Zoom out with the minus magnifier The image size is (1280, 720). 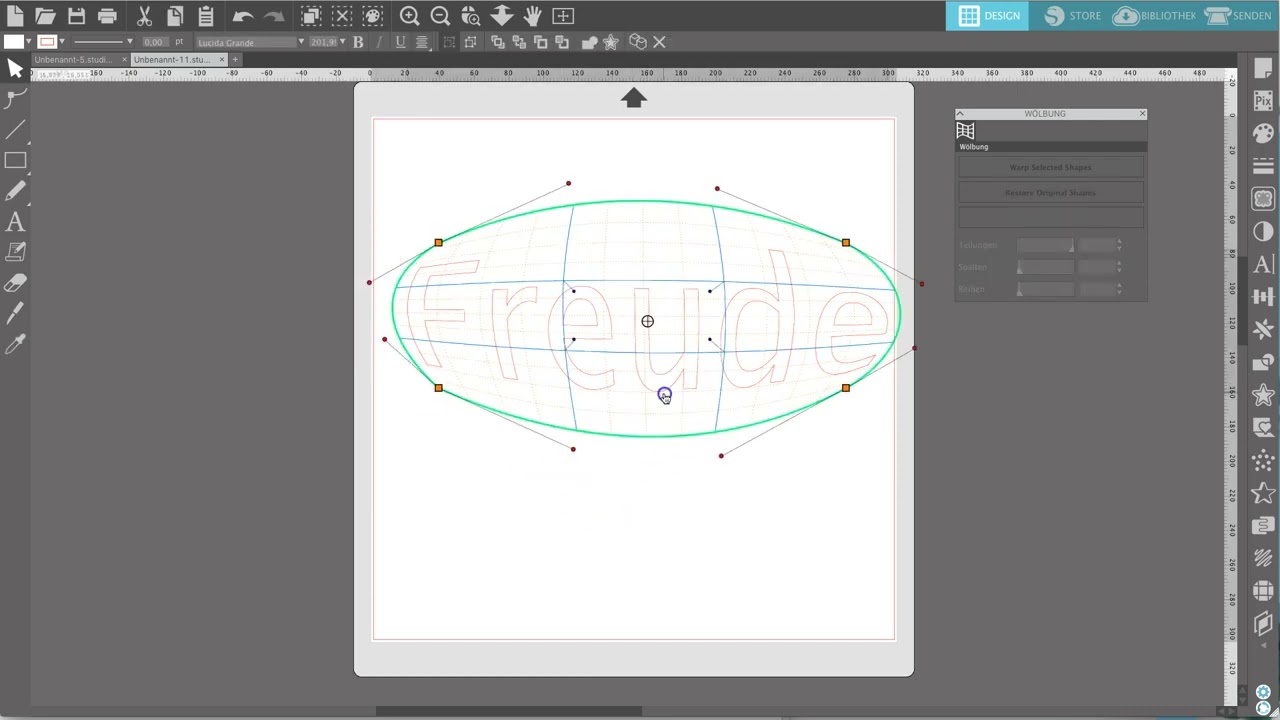tap(440, 16)
